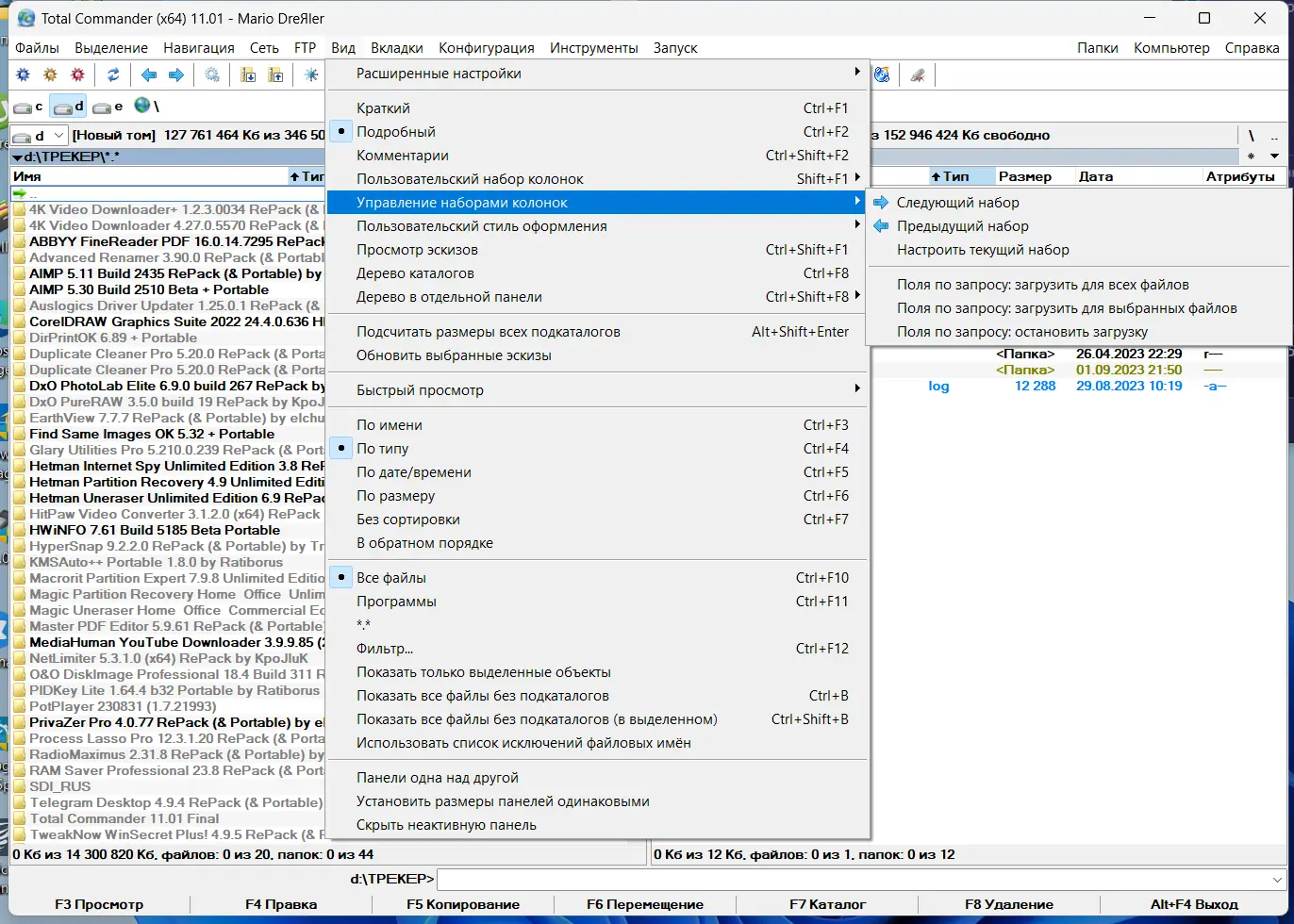Open the Конфигурация menu
This screenshot has height=924, width=1294.
487,48
